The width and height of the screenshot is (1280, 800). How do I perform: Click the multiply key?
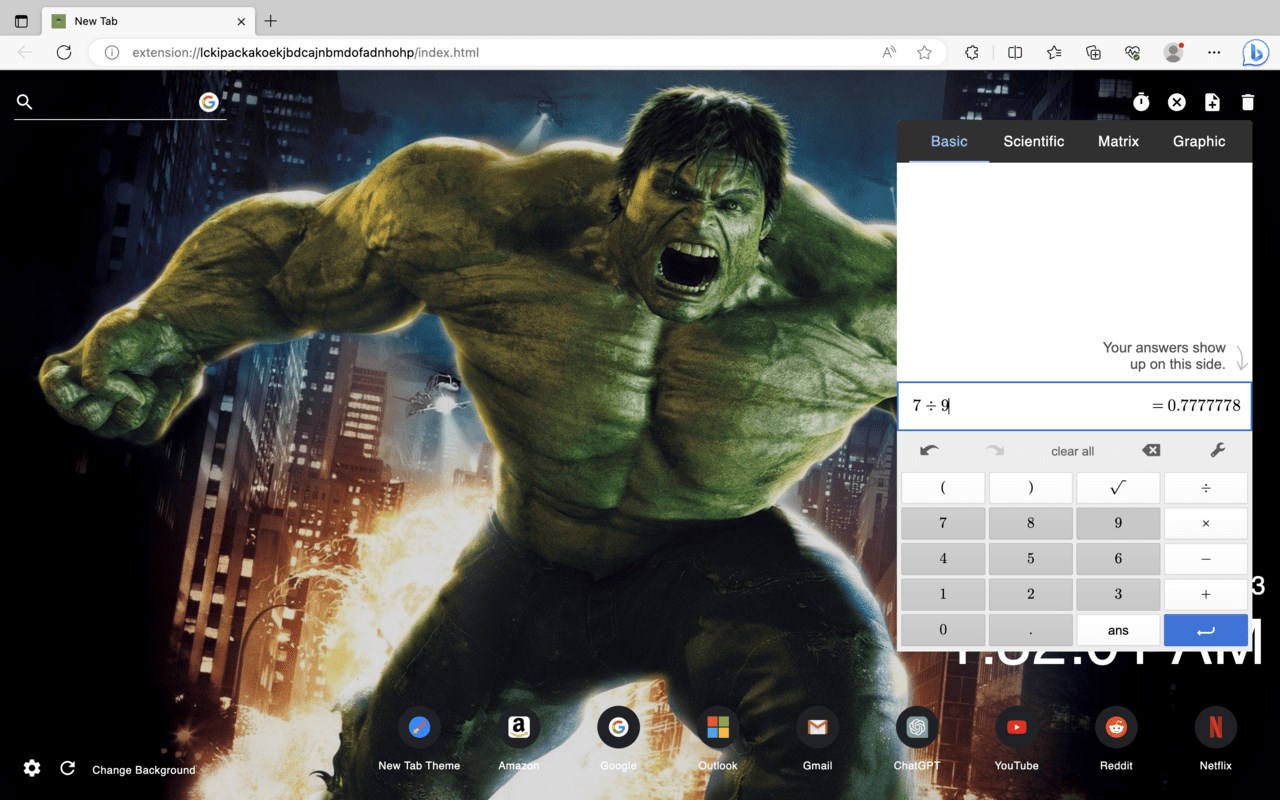pos(1206,523)
